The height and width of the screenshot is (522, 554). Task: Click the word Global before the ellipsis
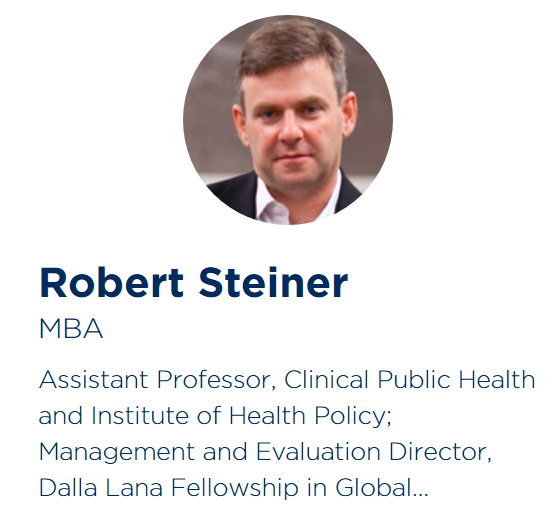[x=373, y=488]
